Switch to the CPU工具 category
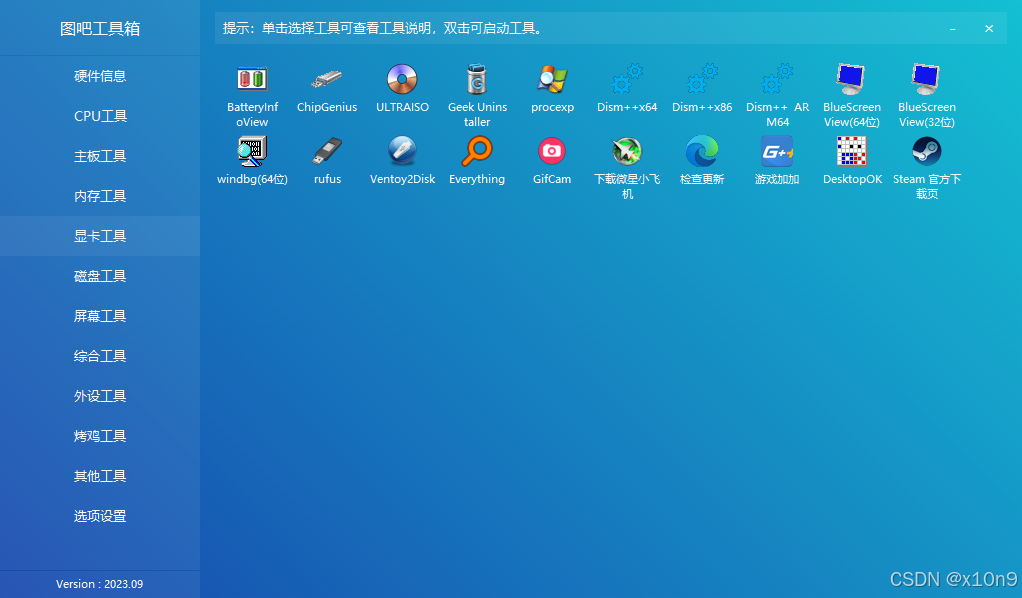The width and height of the screenshot is (1022, 598). [100, 116]
